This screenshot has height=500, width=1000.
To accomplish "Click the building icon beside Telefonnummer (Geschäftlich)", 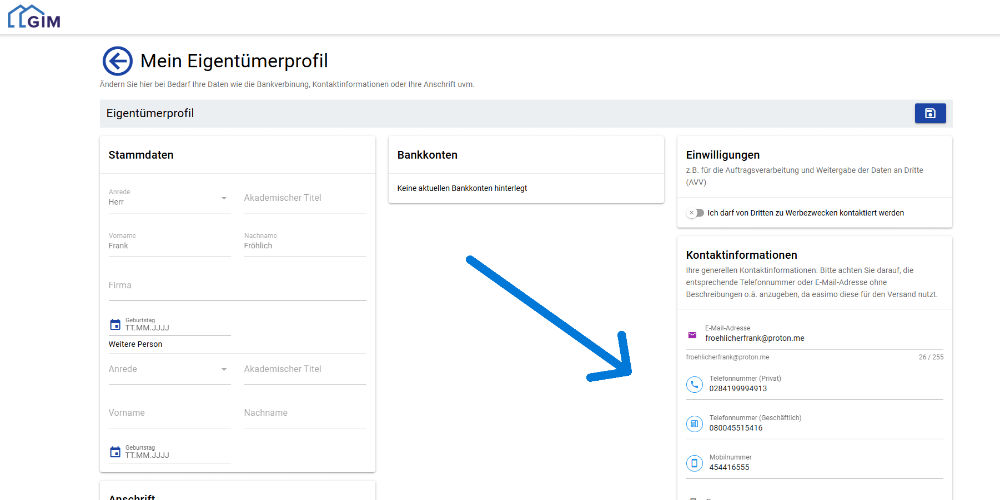I will tap(694, 424).
